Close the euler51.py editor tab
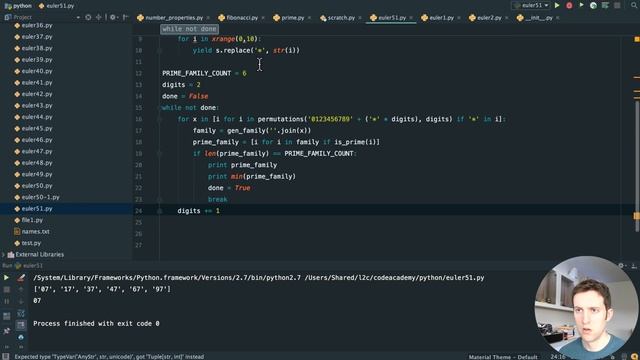 (411, 18)
